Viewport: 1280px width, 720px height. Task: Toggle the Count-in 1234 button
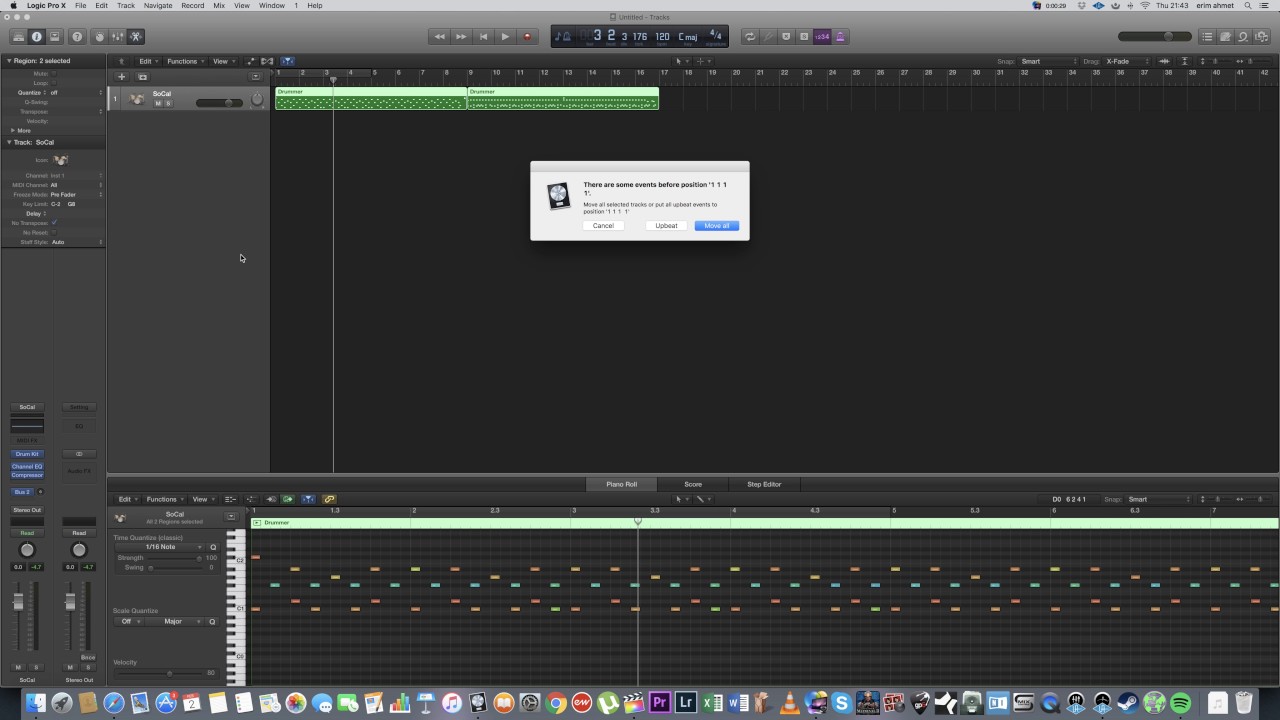[822, 37]
